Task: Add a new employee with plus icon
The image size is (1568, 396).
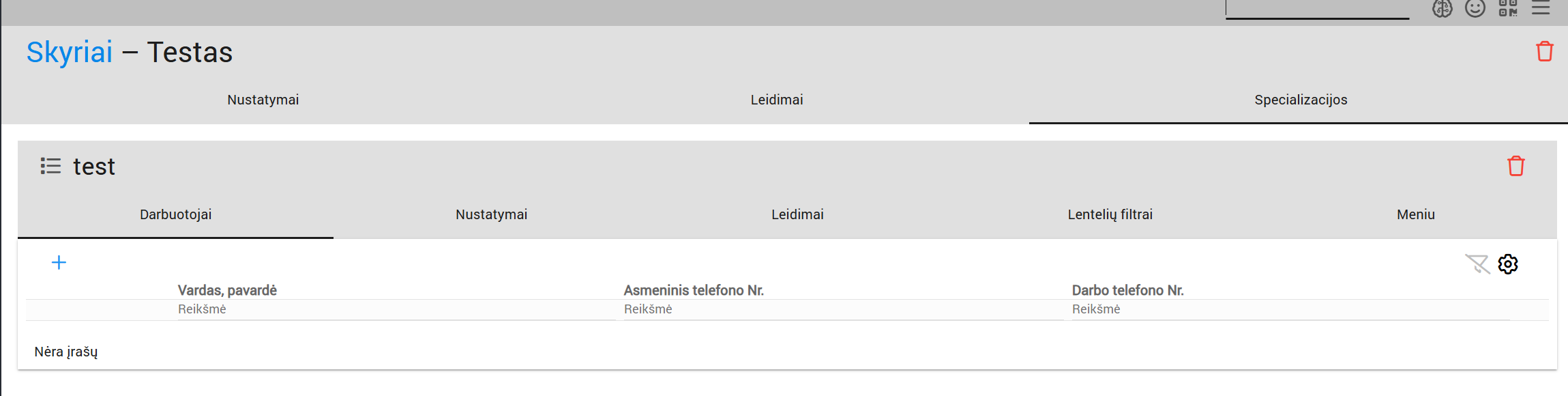Action: click(59, 263)
